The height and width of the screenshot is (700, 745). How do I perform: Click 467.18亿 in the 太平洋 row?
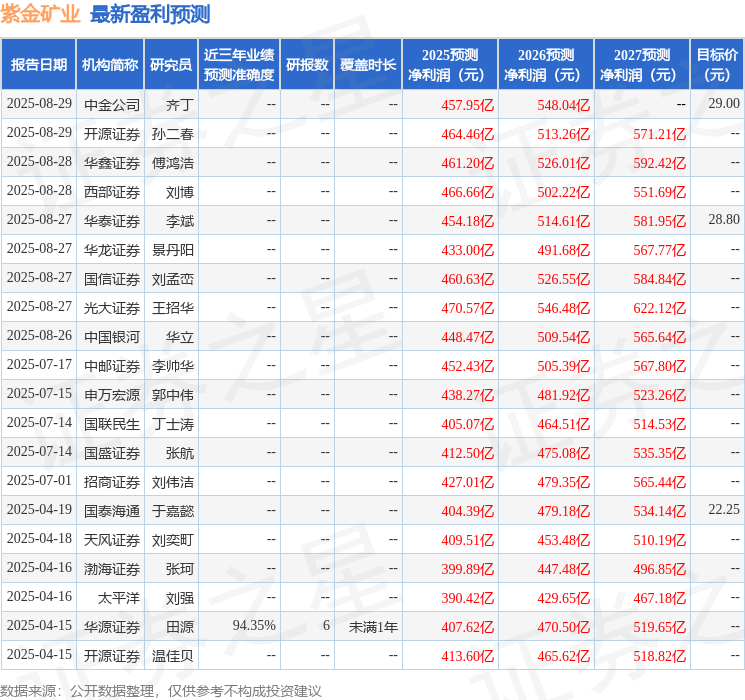coord(659,598)
